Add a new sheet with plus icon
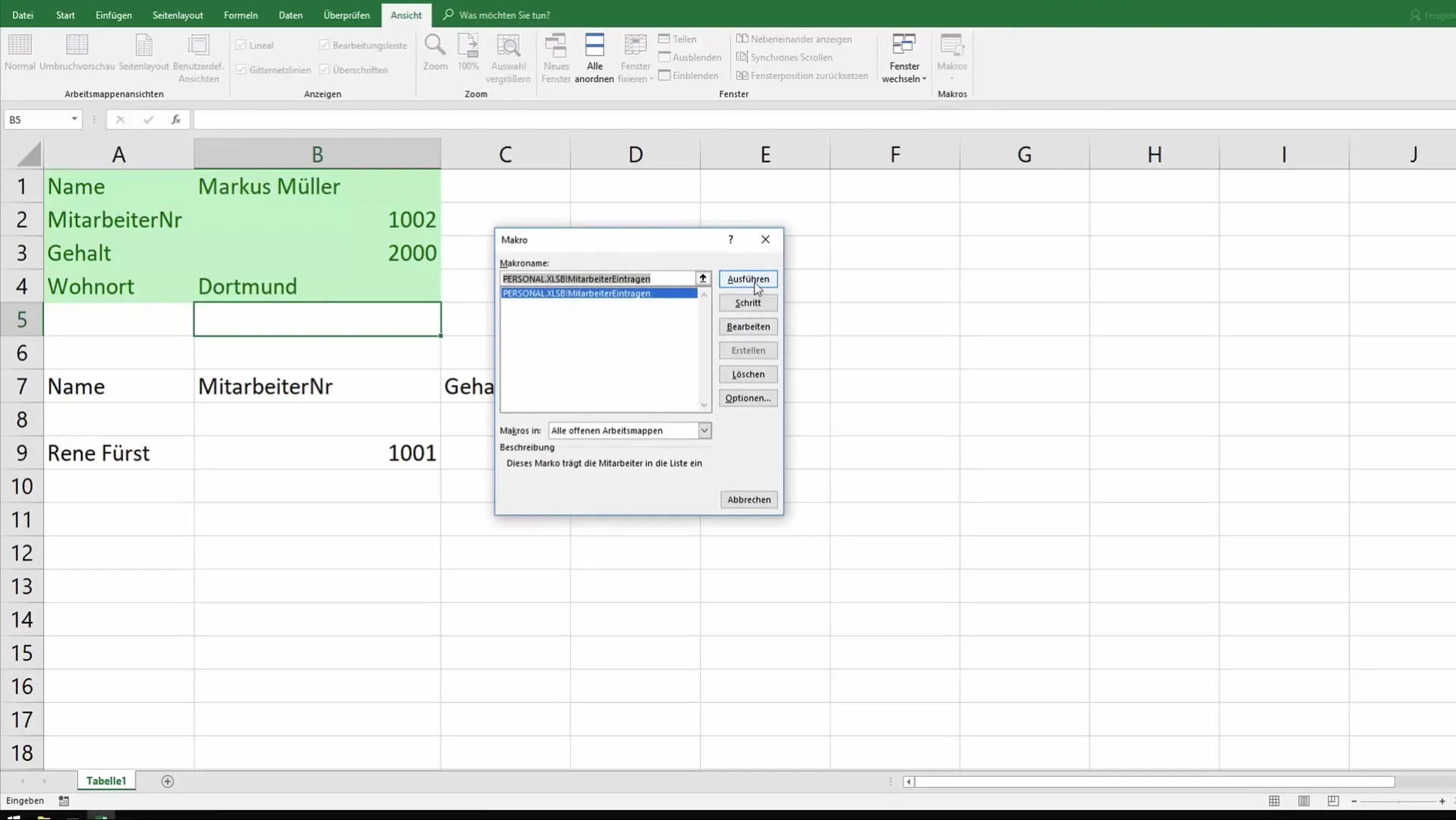 (x=168, y=781)
